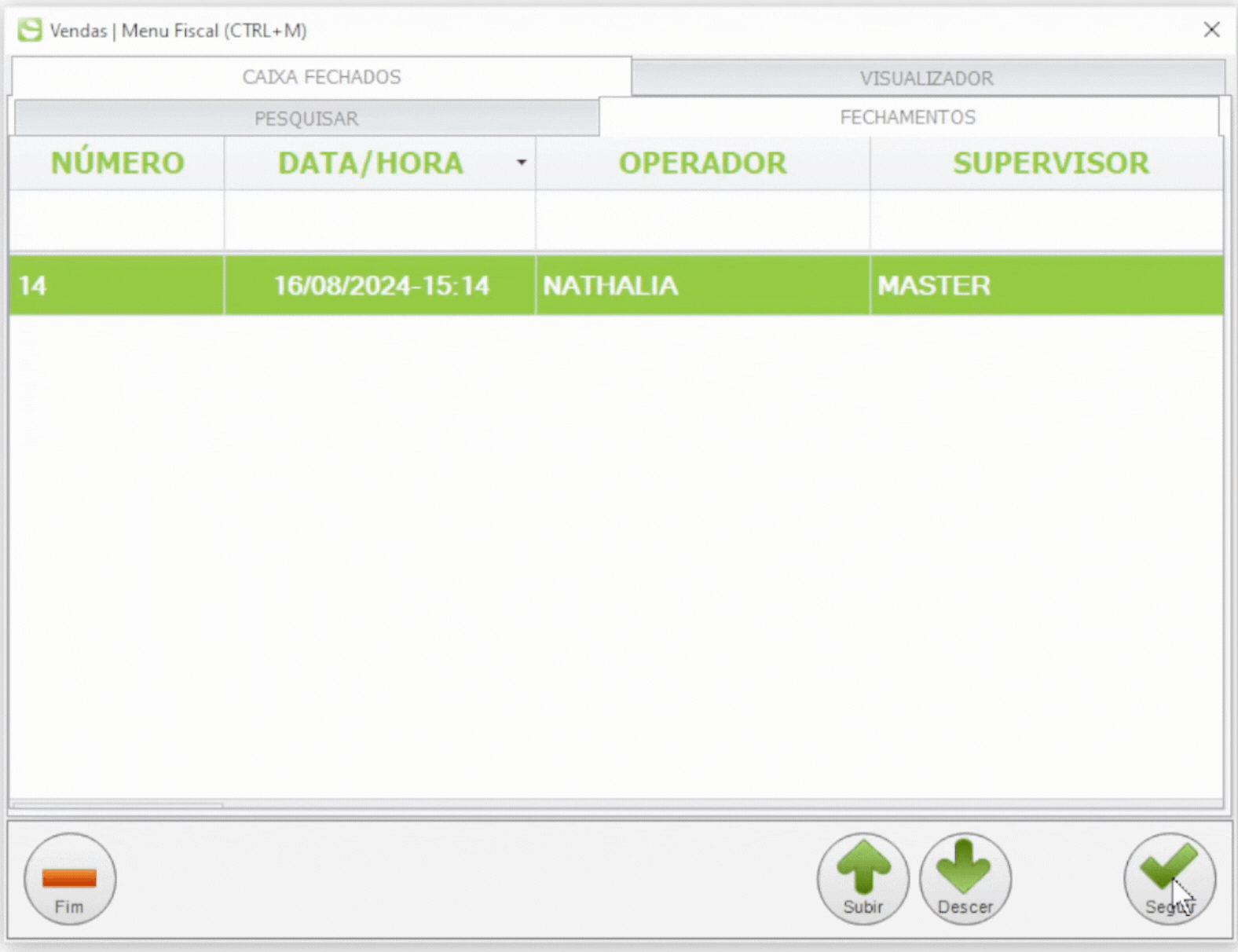
Task: Click the DATA/HORA column header text
Action: tap(371, 163)
